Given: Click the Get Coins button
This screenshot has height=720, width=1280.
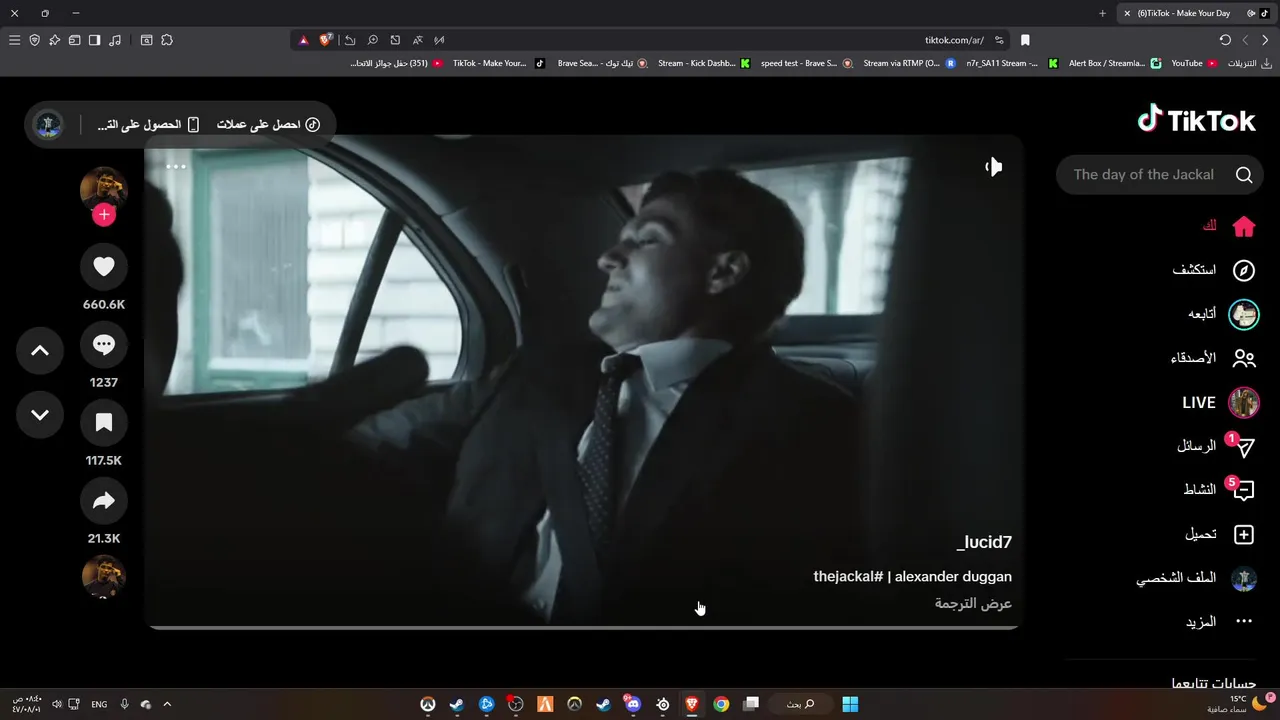Looking at the screenshot, I should click(268, 125).
